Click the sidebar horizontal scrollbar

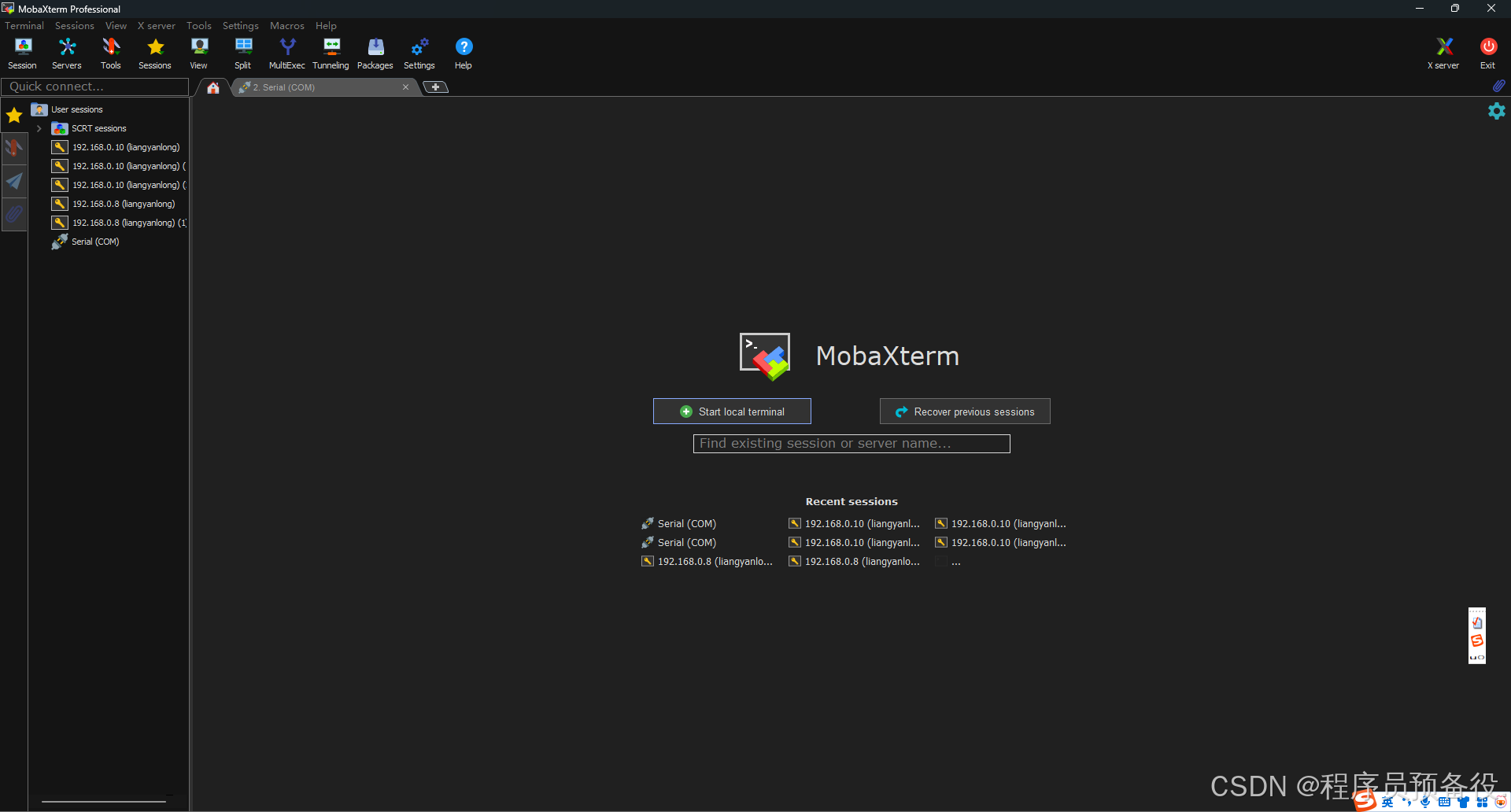coord(104,802)
